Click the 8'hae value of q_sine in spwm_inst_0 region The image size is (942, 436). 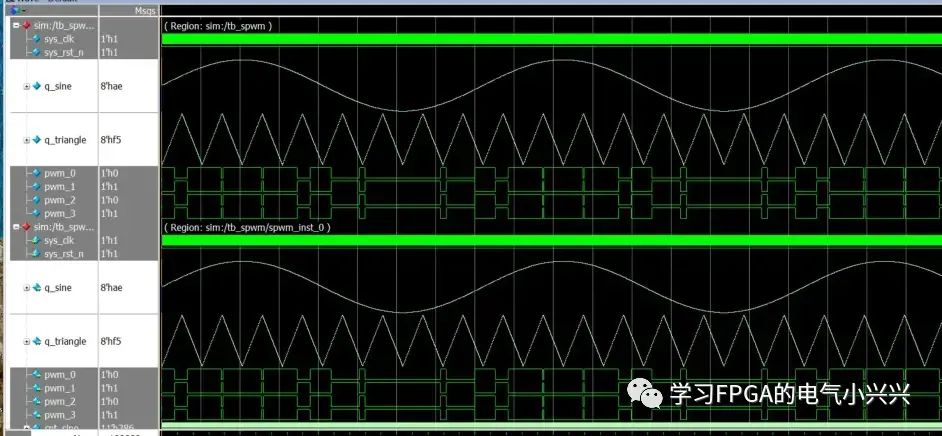111,288
